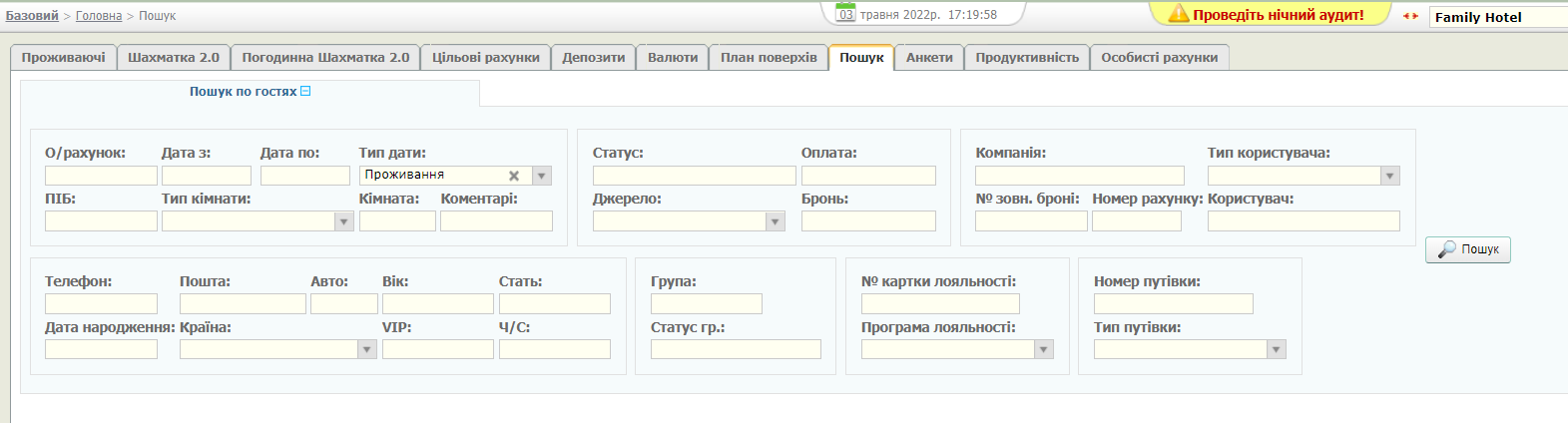Open the Тип дати dropdown
This screenshot has height=423, width=1568.
pos(541,176)
